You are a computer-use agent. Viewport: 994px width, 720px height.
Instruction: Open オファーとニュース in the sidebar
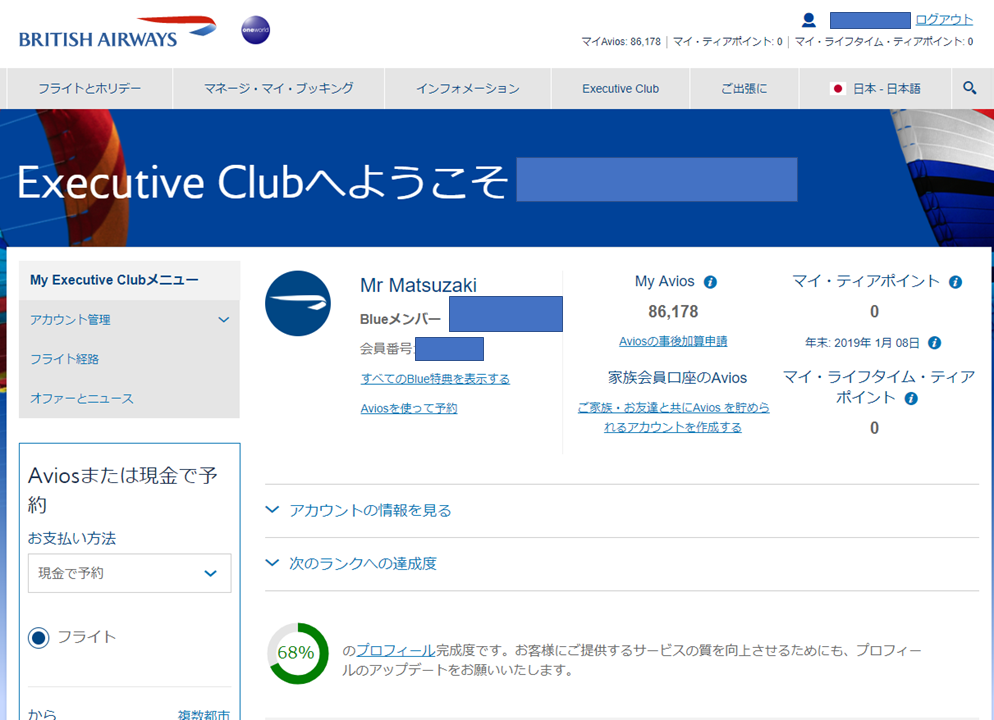click(82, 399)
